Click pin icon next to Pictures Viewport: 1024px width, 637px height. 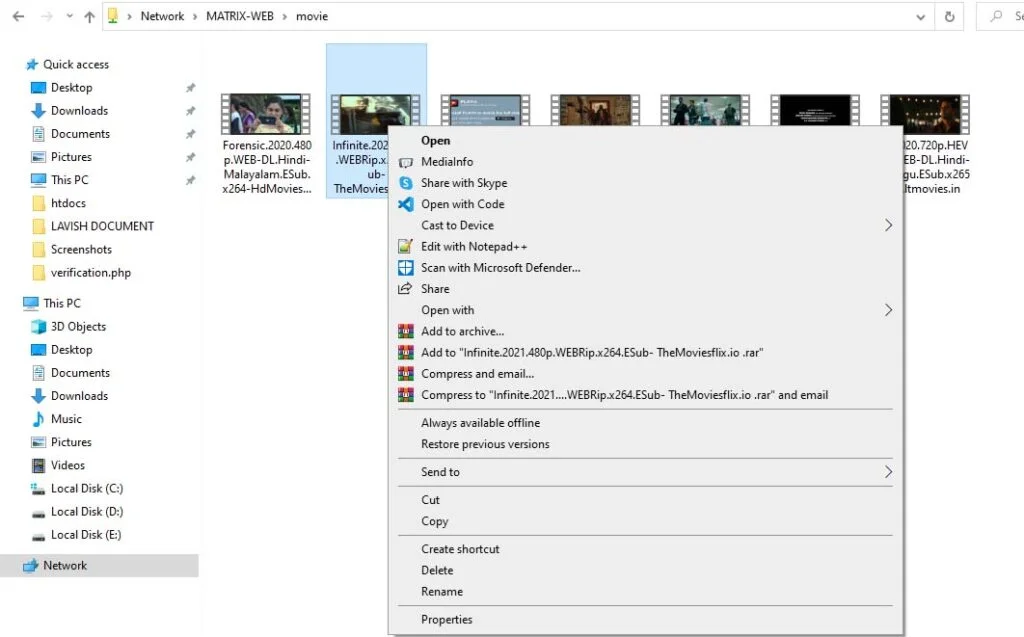point(190,157)
